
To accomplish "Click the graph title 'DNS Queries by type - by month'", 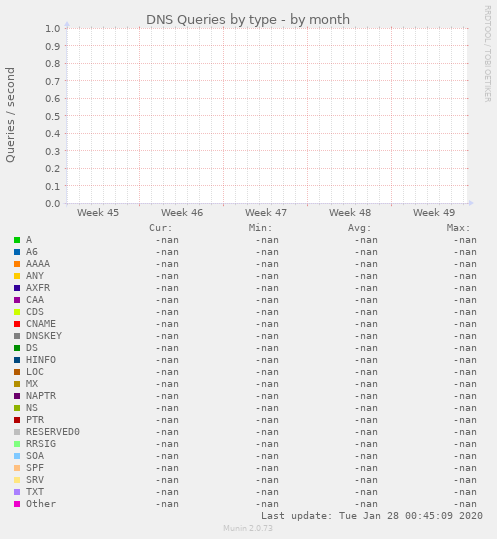I will 248,20.
